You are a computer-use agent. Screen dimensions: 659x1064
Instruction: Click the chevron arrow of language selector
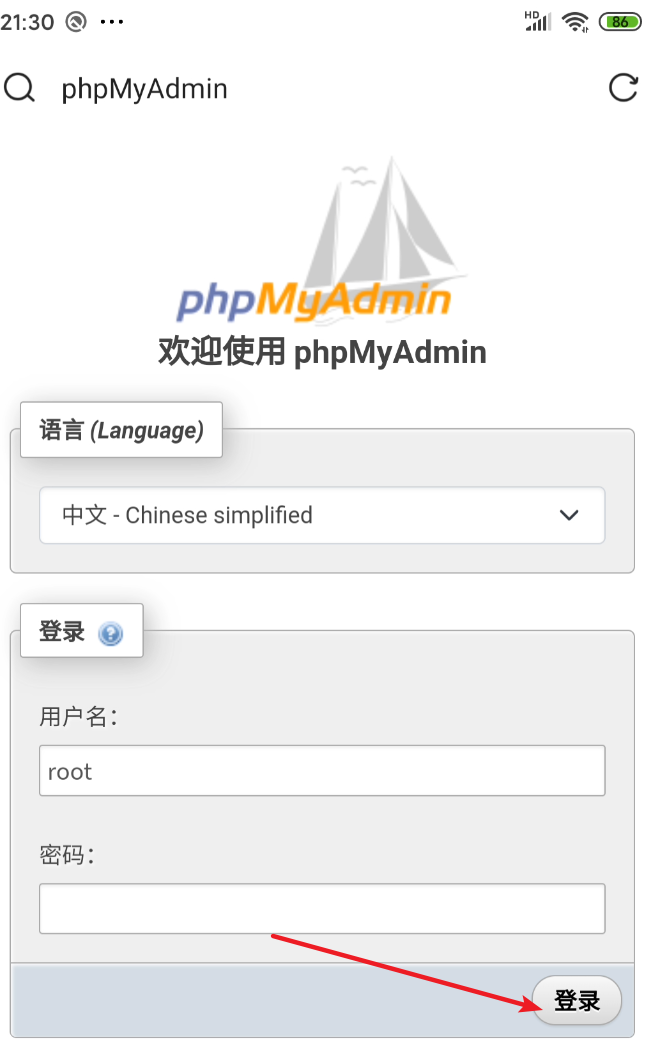pos(569,515)
